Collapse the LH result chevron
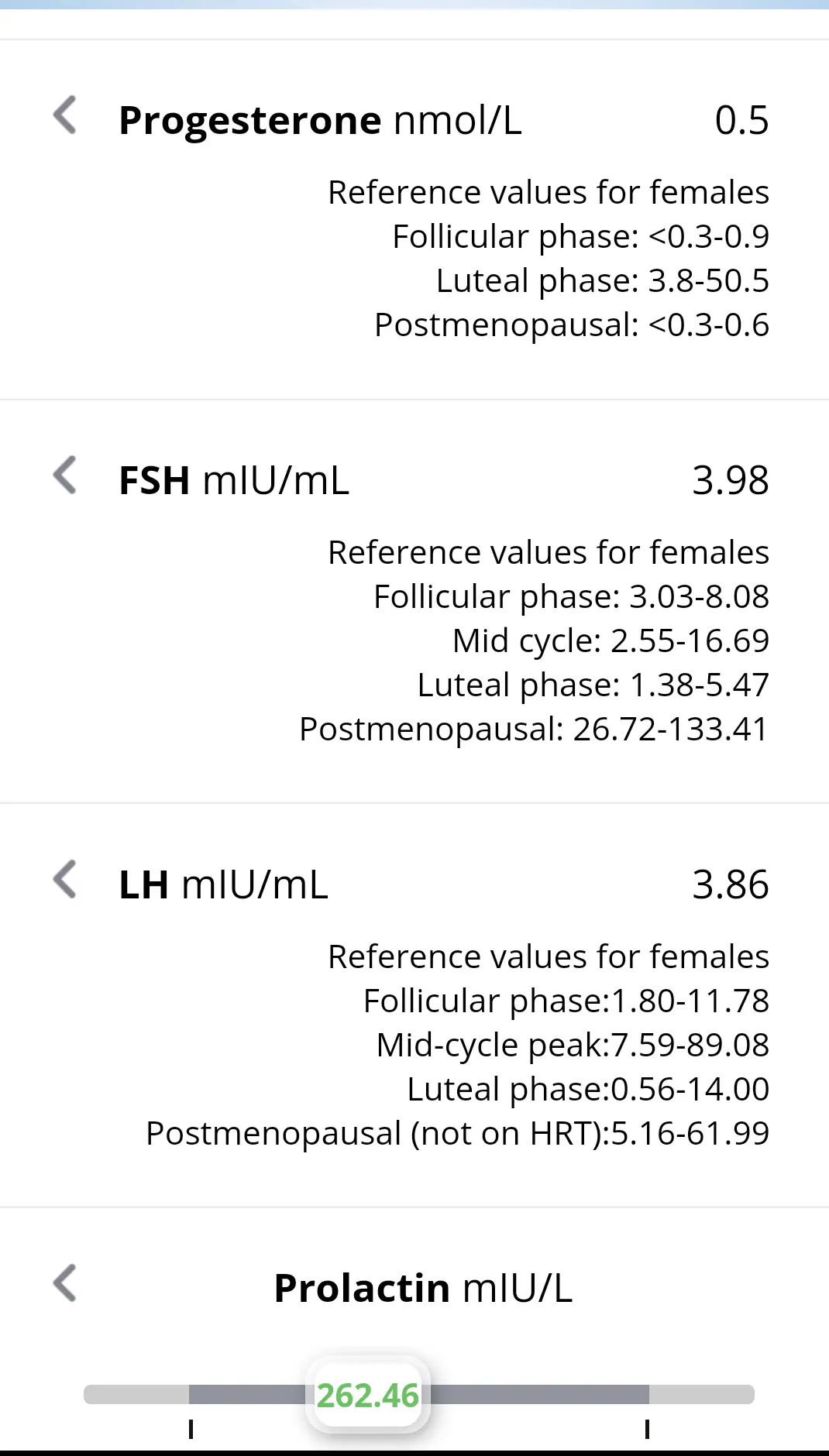Image resolution: width=829 pixels, height=1456 pixels. (65, 879)
